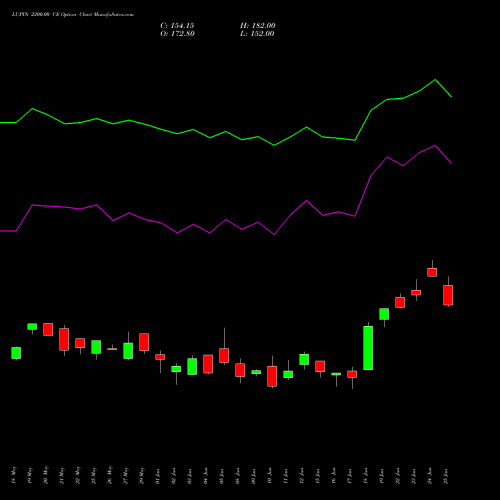The height and width of the screenshot is (500, 500).
Task: Click the 19 May date label
Action: [x=30, y=475]
